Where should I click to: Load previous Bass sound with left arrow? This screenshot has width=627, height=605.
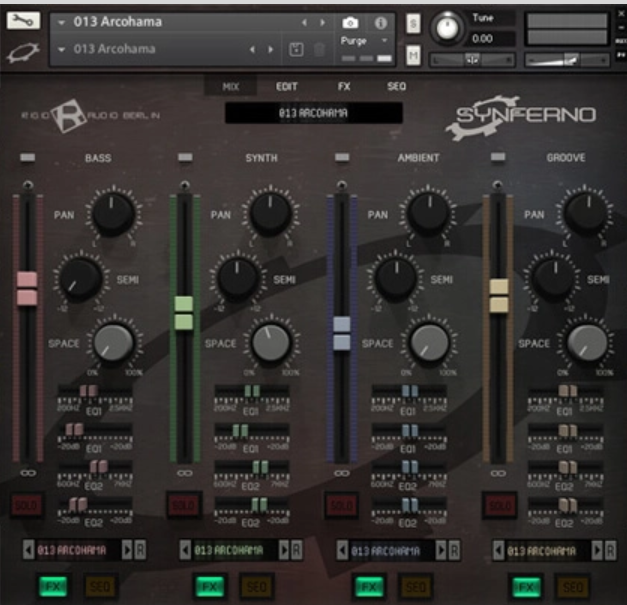click(x=28, y=550)
